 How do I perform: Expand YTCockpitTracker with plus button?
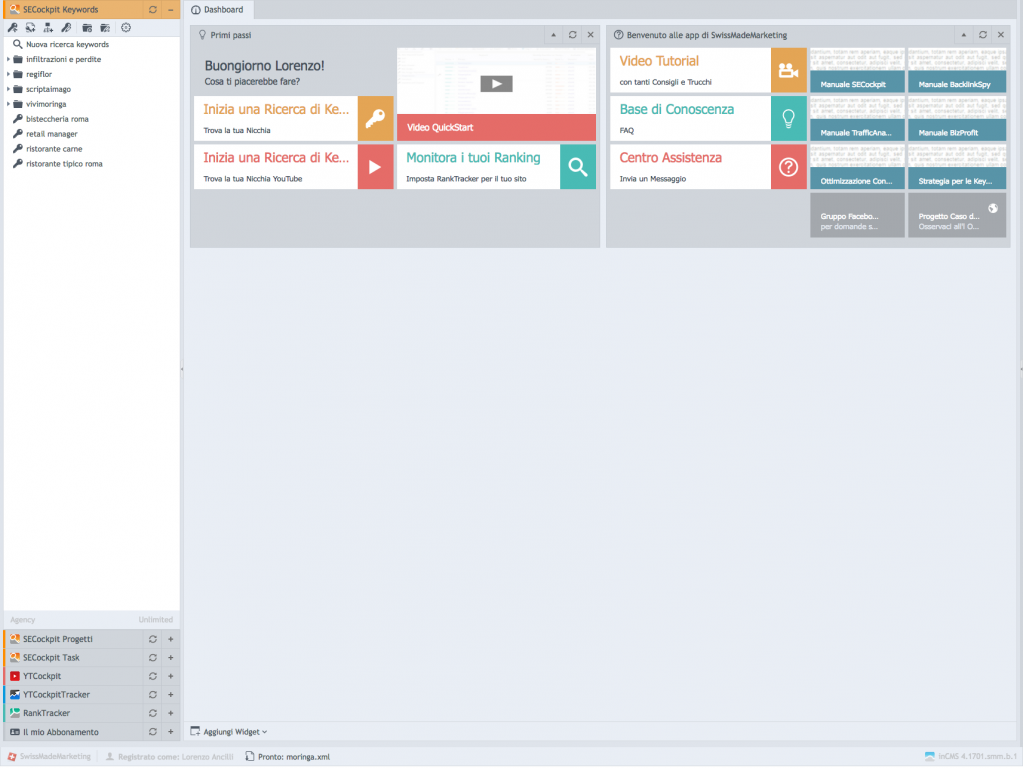[171, 695]
